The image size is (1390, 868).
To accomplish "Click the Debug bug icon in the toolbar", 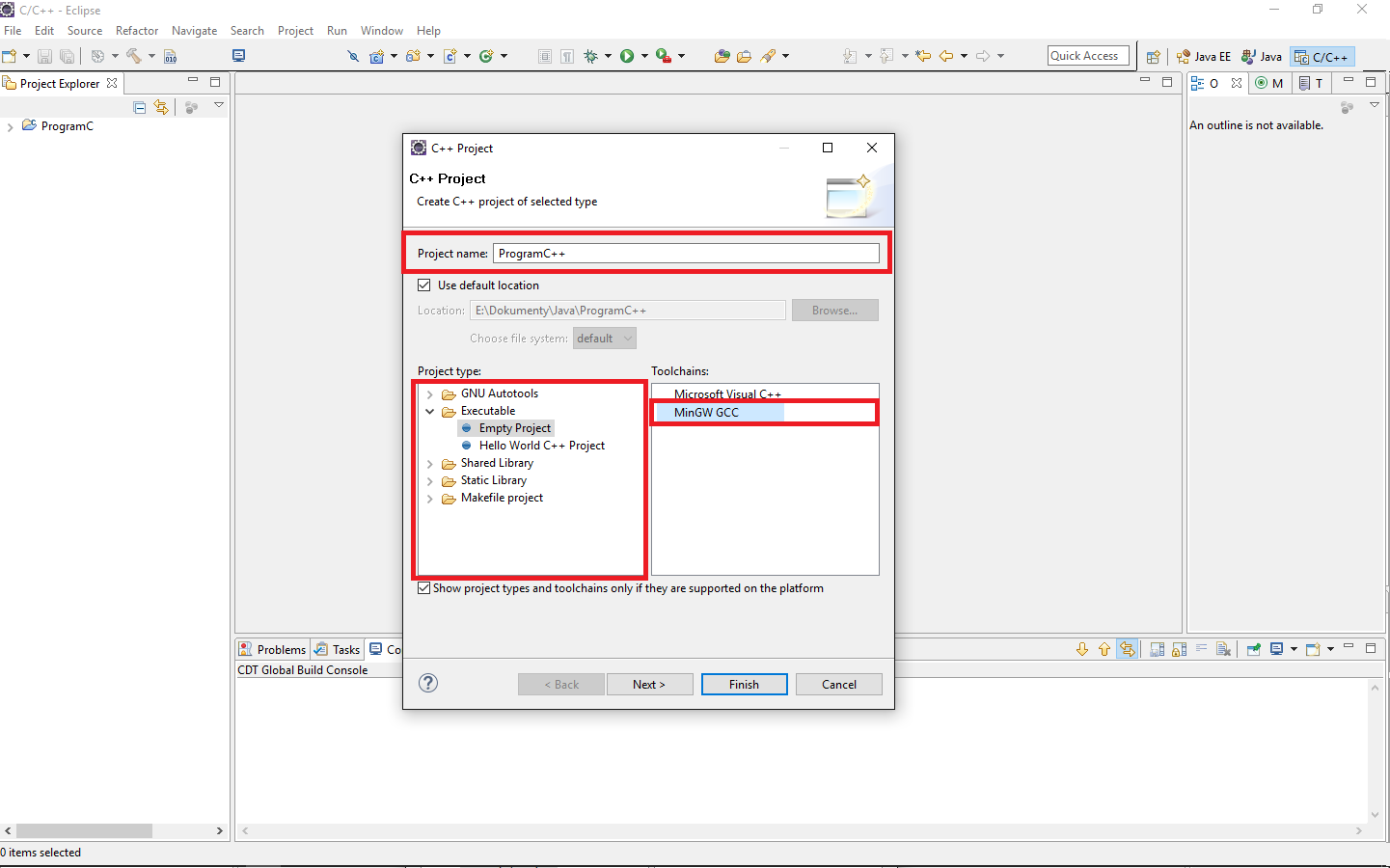I will [x=590, y=56].
